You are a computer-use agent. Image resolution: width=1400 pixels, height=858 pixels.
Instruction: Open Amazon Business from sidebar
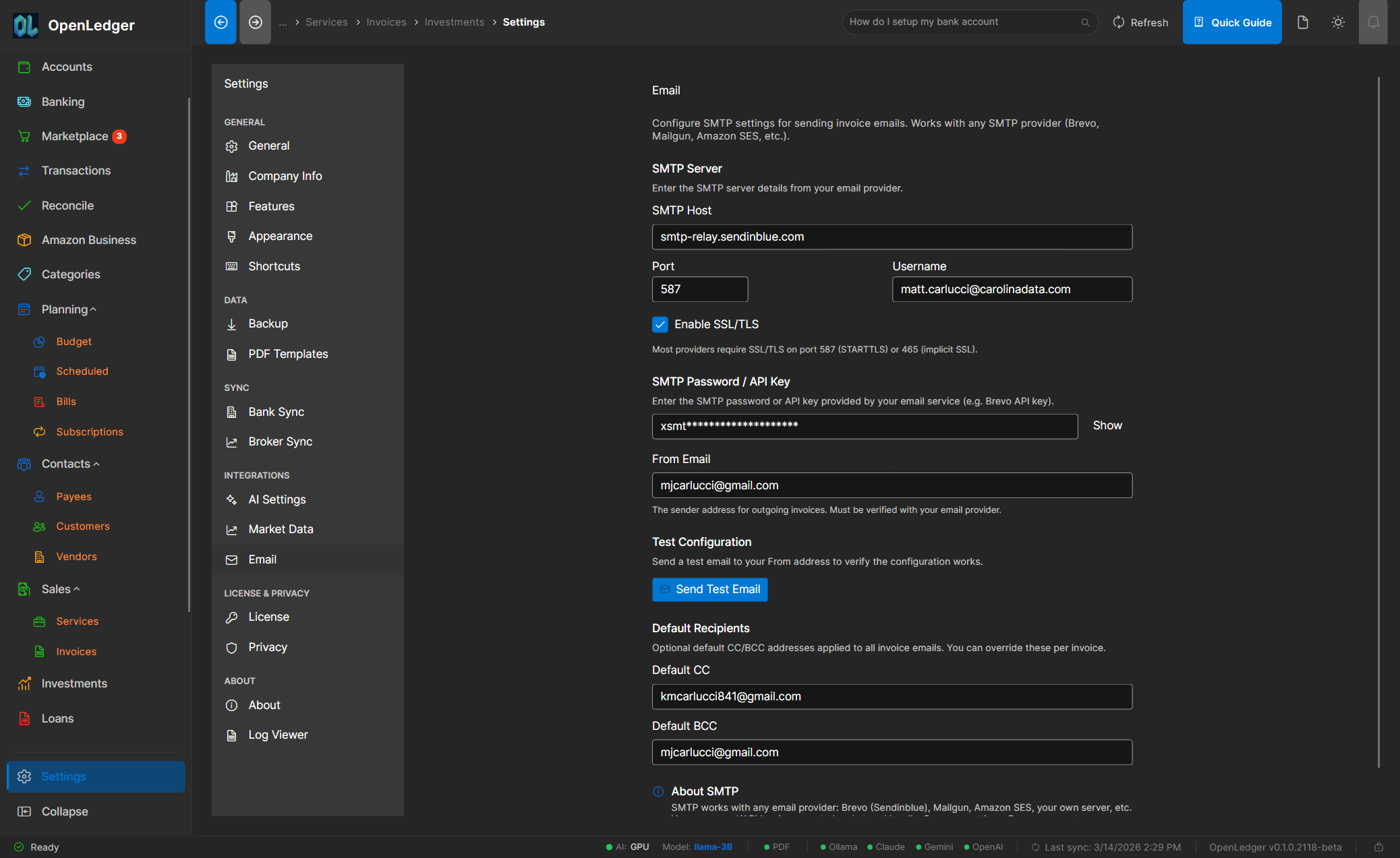click(x=88, y=240)
